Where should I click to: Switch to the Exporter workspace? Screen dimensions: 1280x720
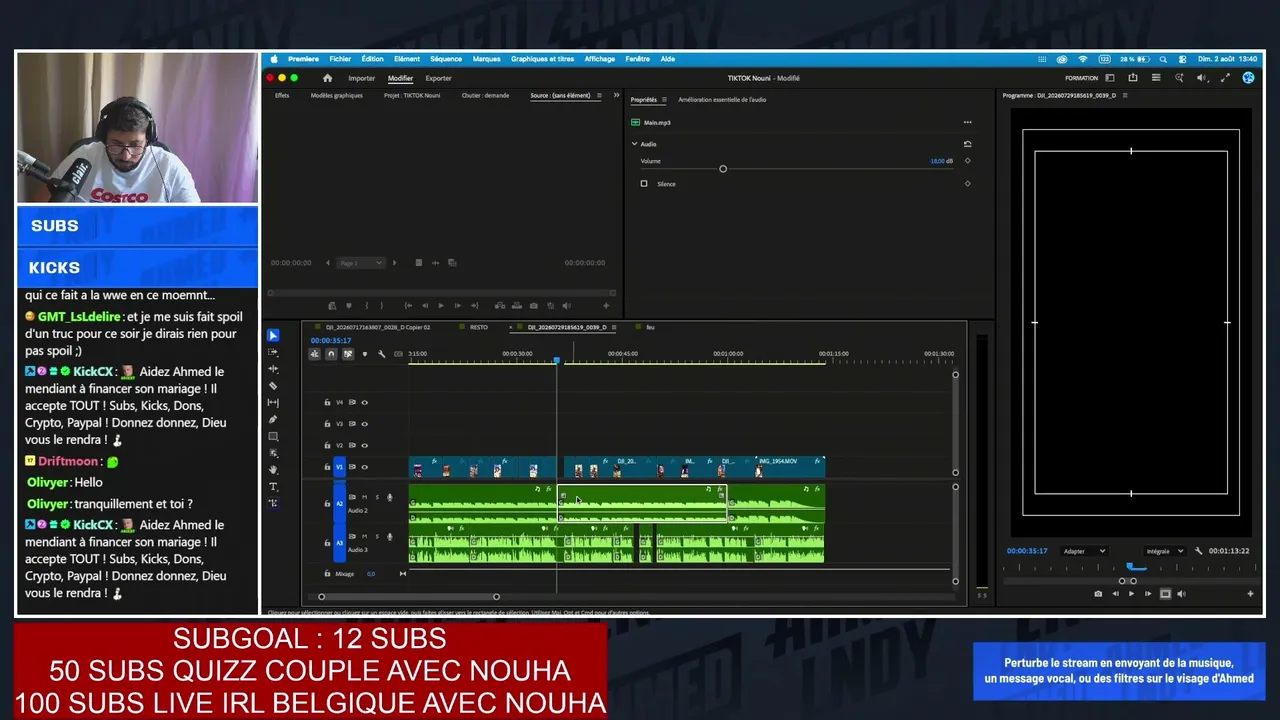438,78
